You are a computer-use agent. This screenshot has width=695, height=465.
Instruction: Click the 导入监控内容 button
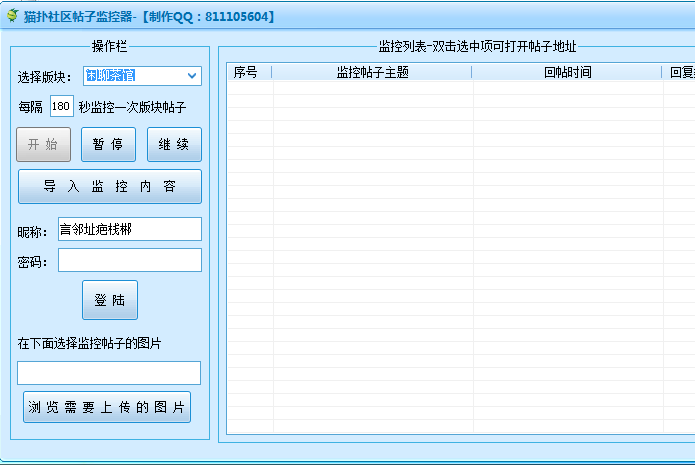coord(109,187)
